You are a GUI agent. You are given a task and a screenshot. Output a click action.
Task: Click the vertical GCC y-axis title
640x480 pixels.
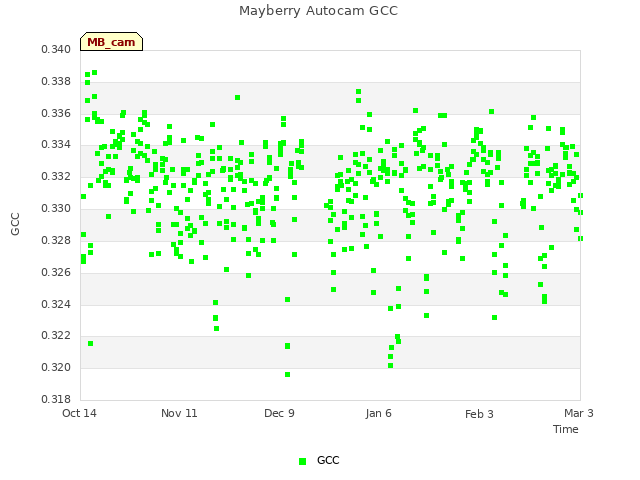click(x=15, y=224)
